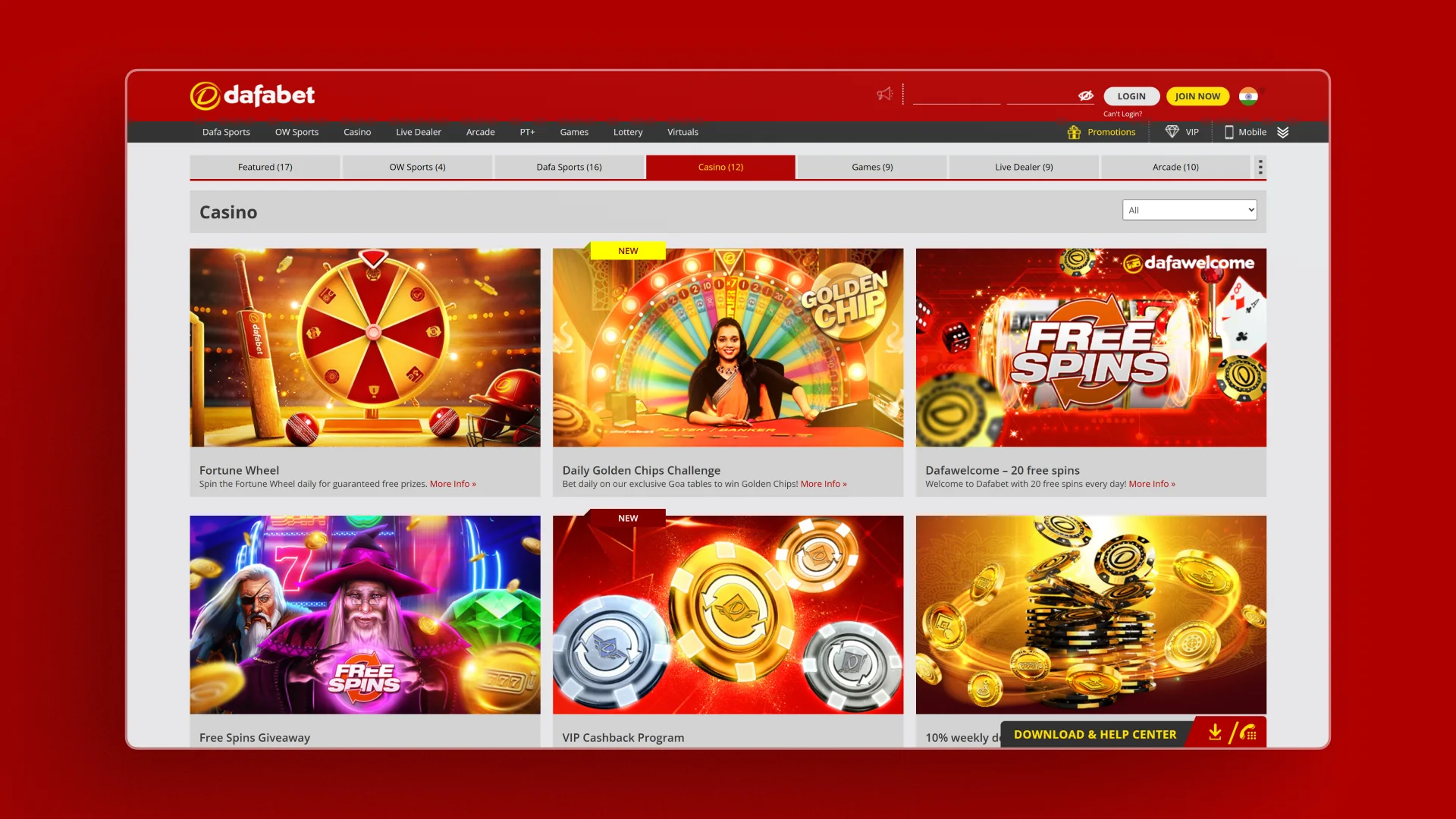Open the All filter dropdown

pos(1189,210)
